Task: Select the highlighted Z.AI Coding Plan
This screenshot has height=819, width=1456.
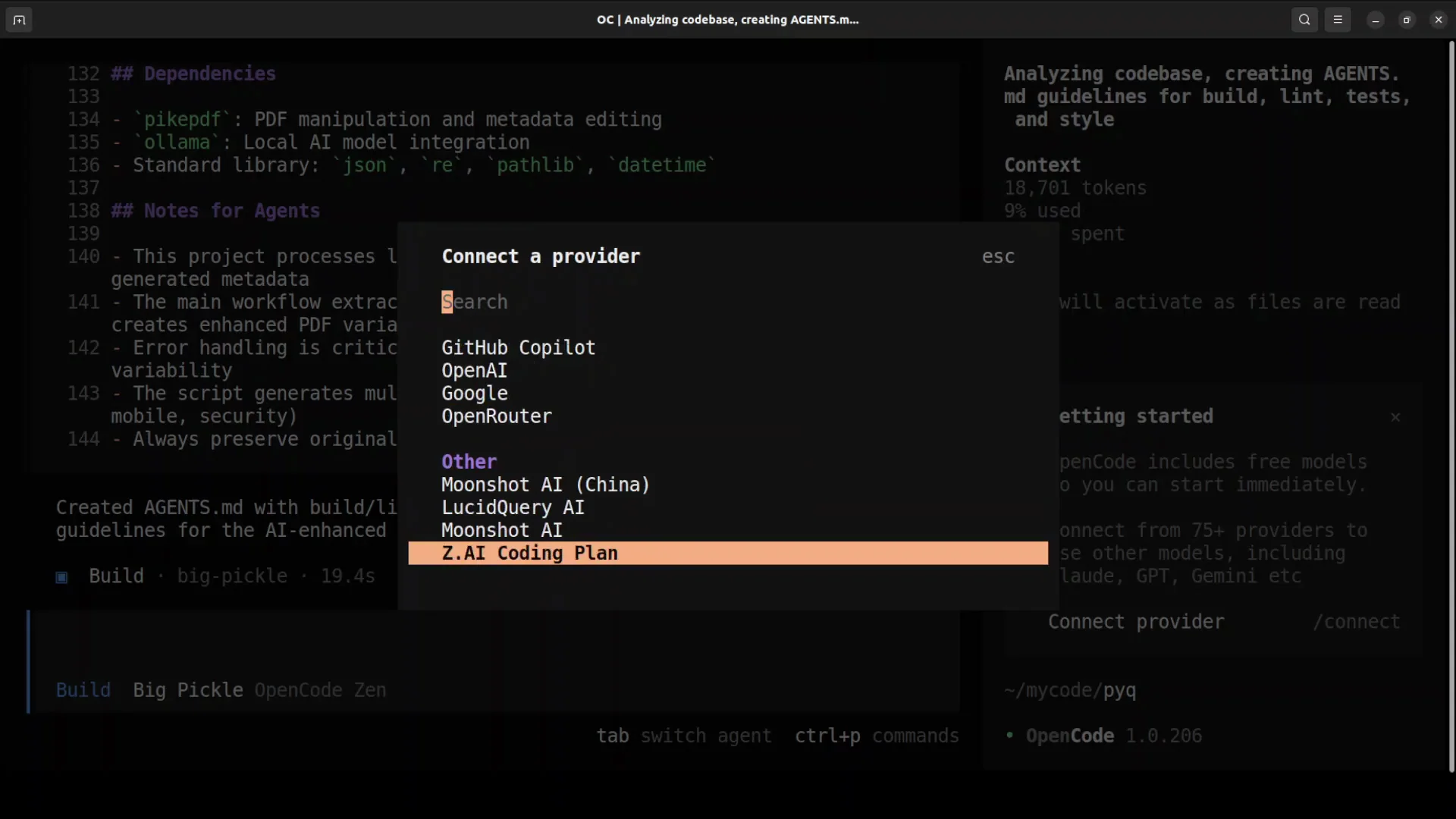Action: click(x=529, y=553)
